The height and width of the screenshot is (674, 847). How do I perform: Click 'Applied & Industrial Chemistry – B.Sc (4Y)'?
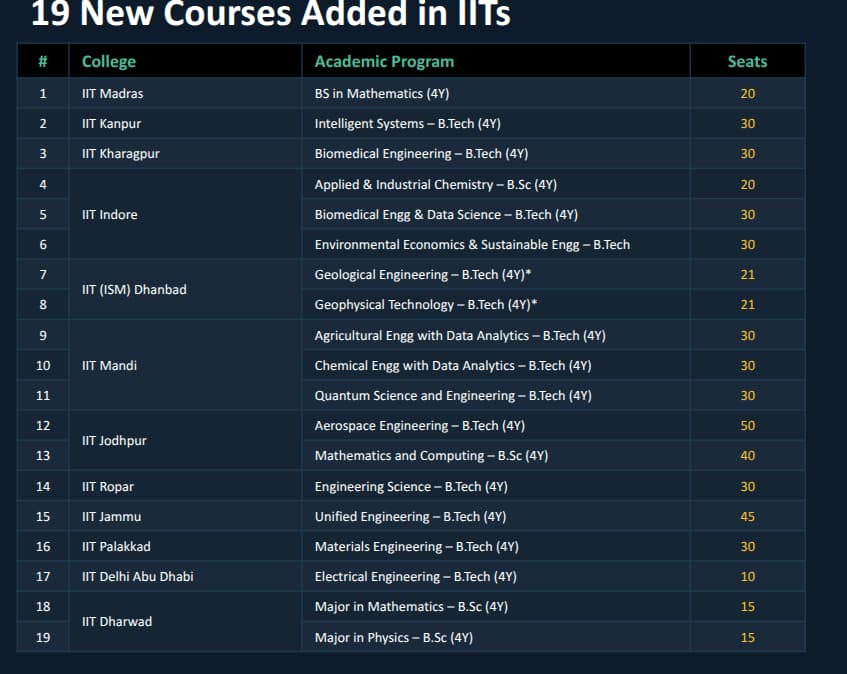[x=435, y=185]
